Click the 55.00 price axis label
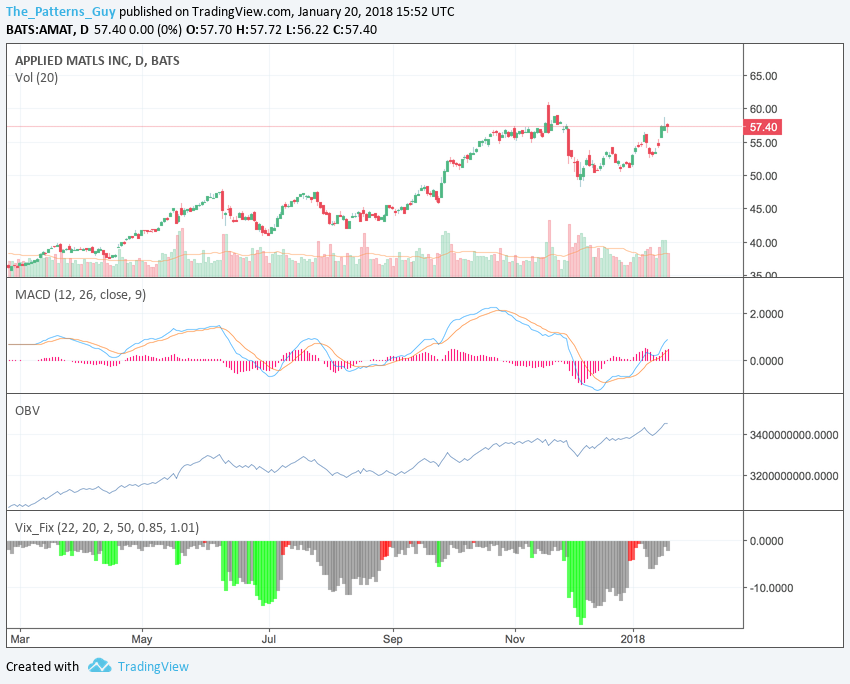The width and height of the screenshot is (850, 684). (x=763, y=143)
